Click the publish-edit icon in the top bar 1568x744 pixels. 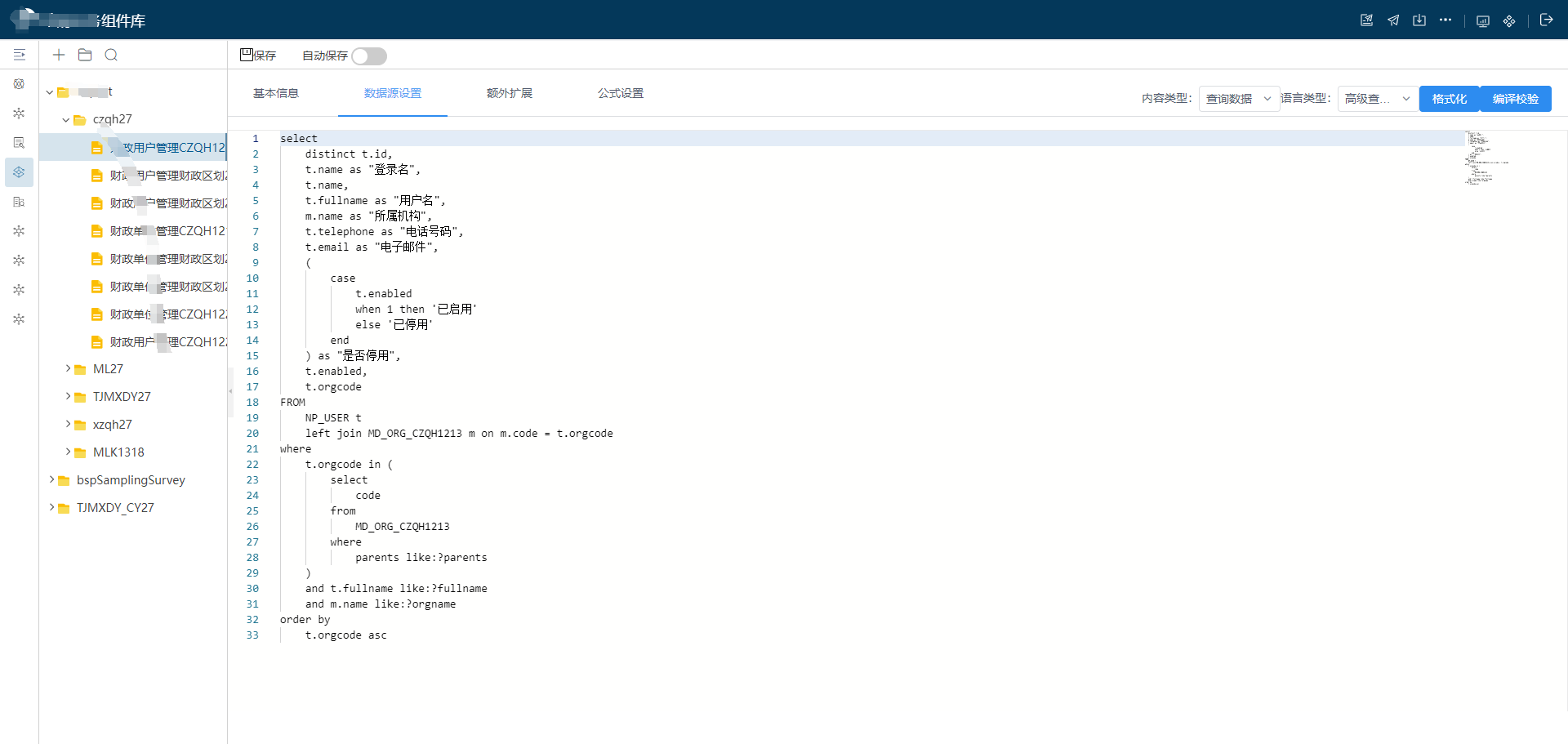[1366, 20]
